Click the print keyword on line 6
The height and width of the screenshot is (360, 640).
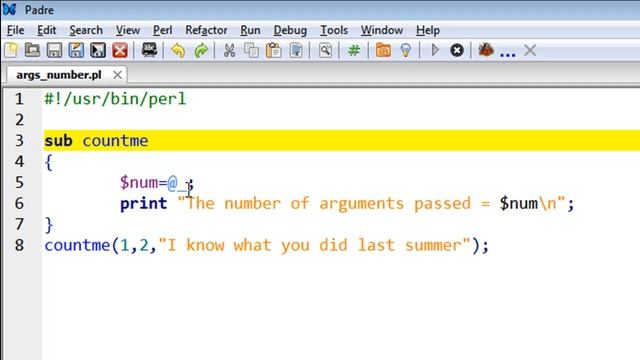click(x=144, y=203)
